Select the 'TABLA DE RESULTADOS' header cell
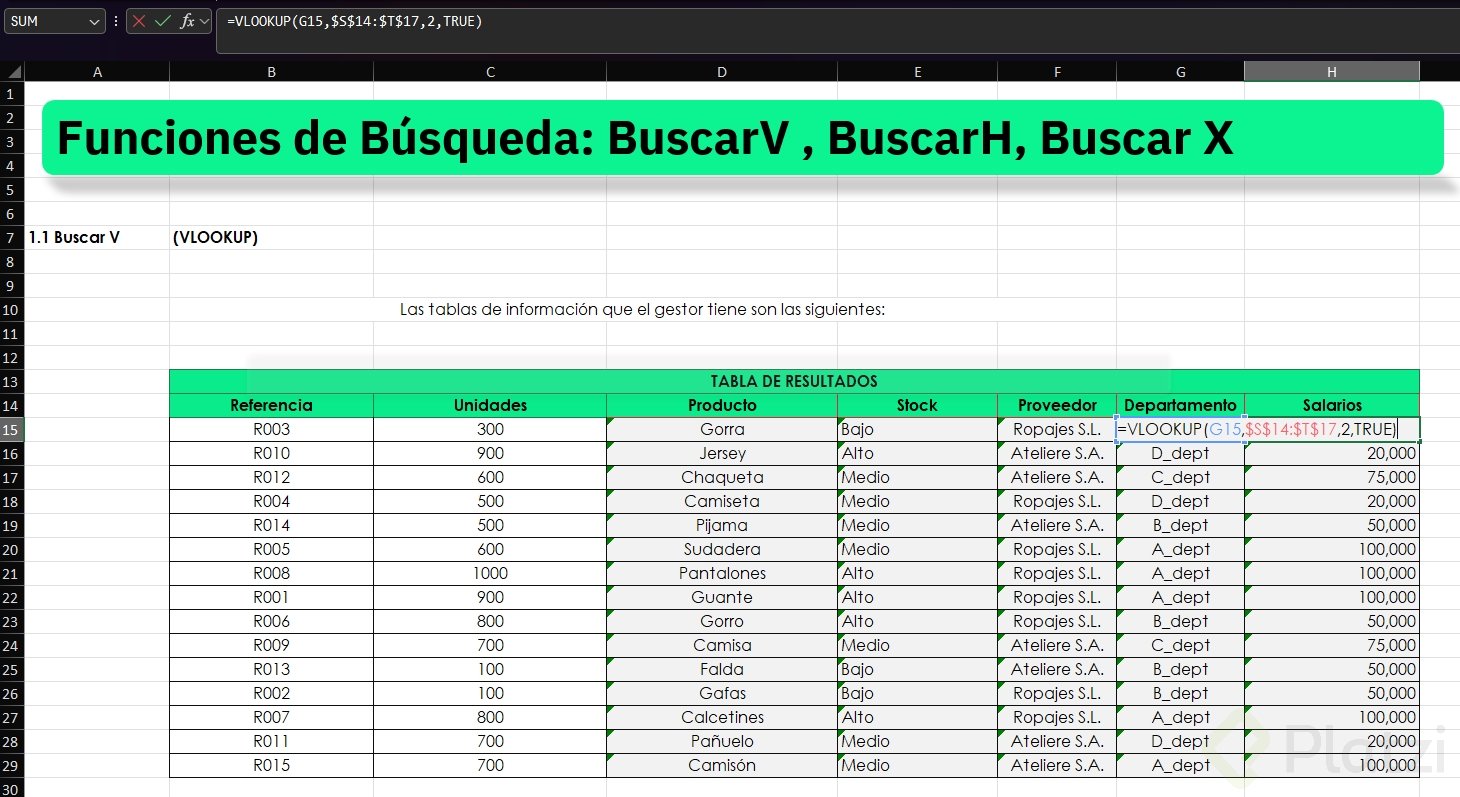Image resolution: width=1460 pixels, height=797 pixels. 794,381
